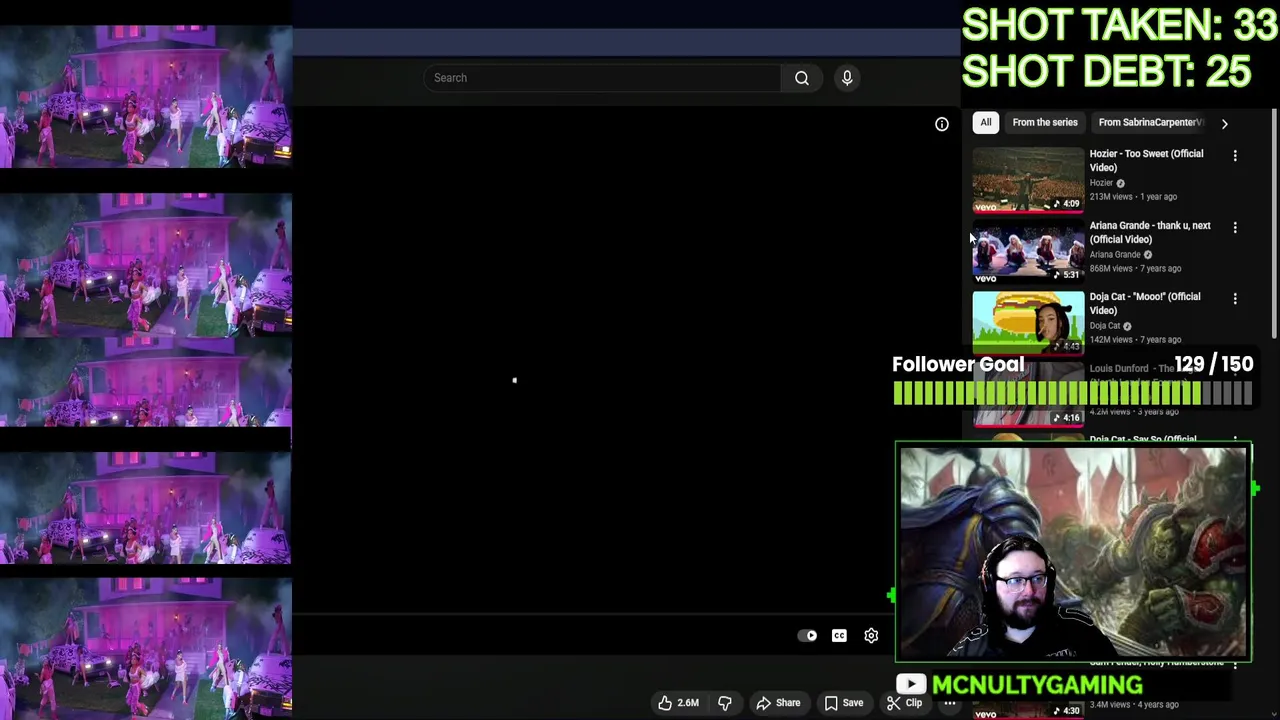Create a Clip of video

[904, 703]
